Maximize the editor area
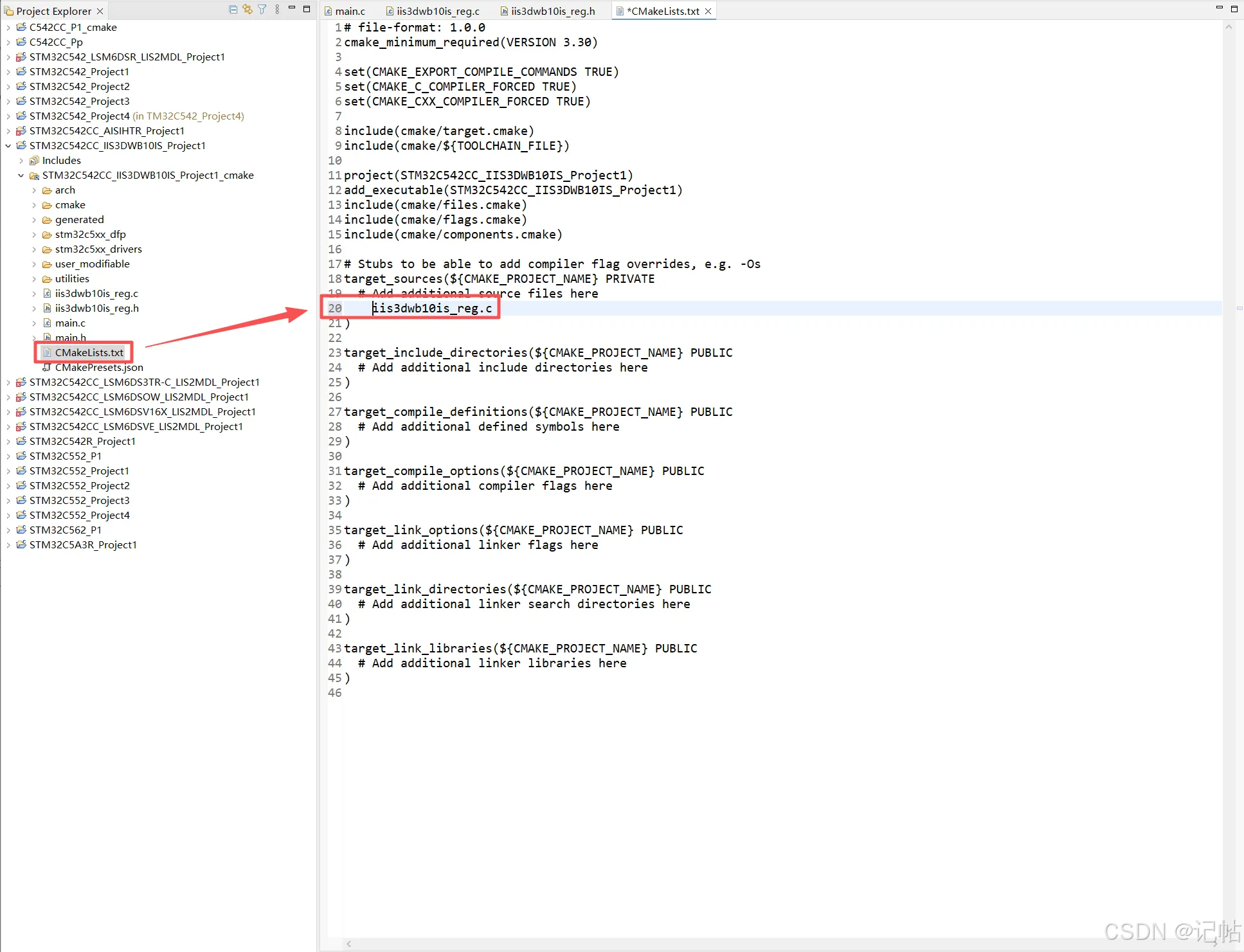1244x952 pixels. [x=1234, y=9]
